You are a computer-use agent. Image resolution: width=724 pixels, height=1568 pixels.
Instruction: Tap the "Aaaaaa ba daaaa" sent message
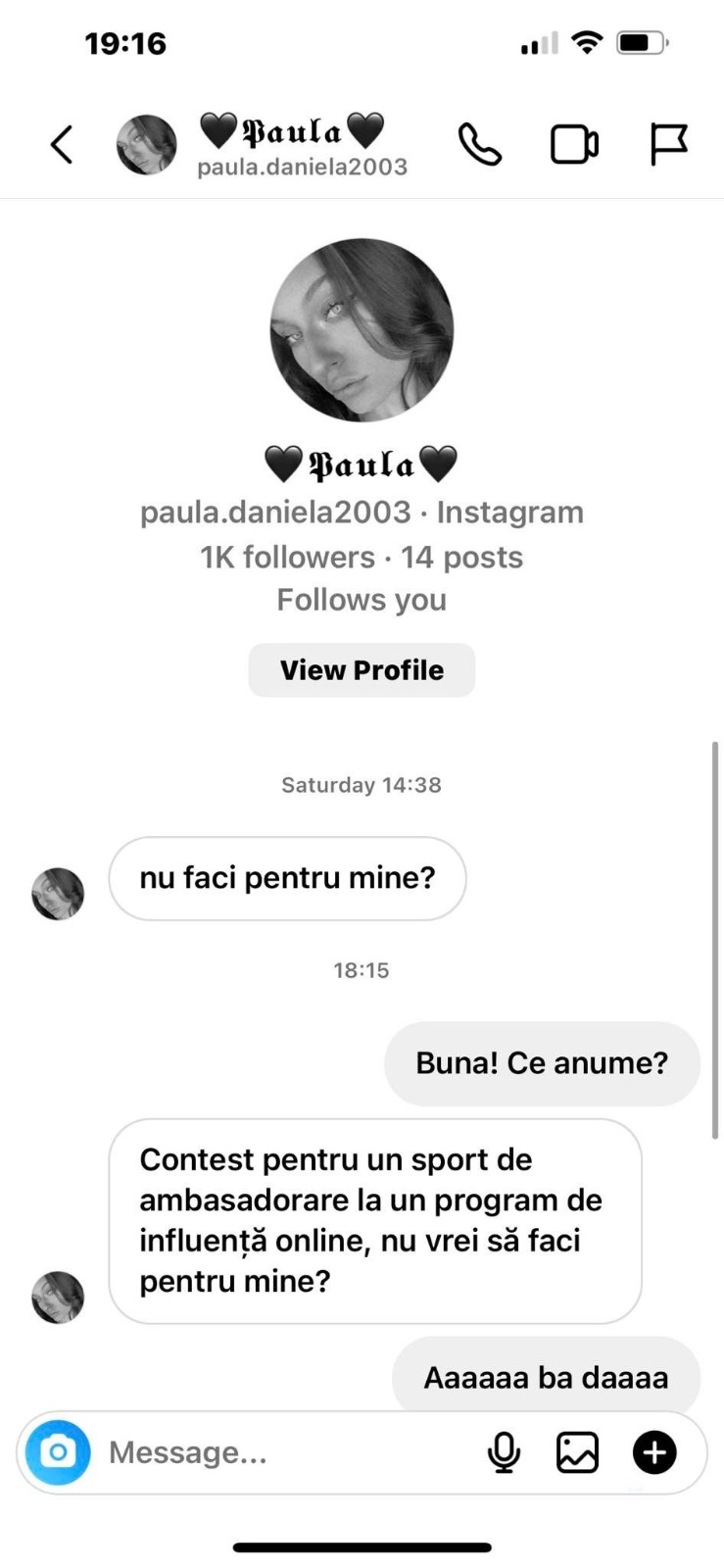(x=546, y=1378)
